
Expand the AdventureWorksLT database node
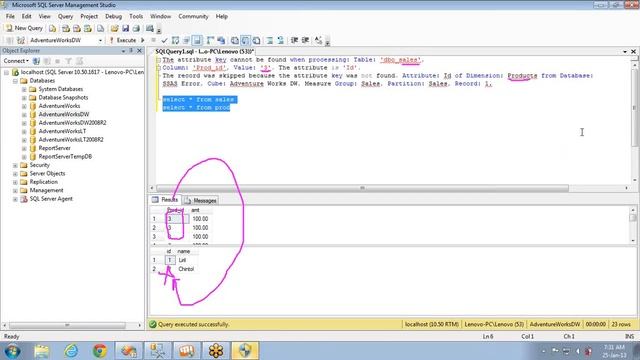24,131
